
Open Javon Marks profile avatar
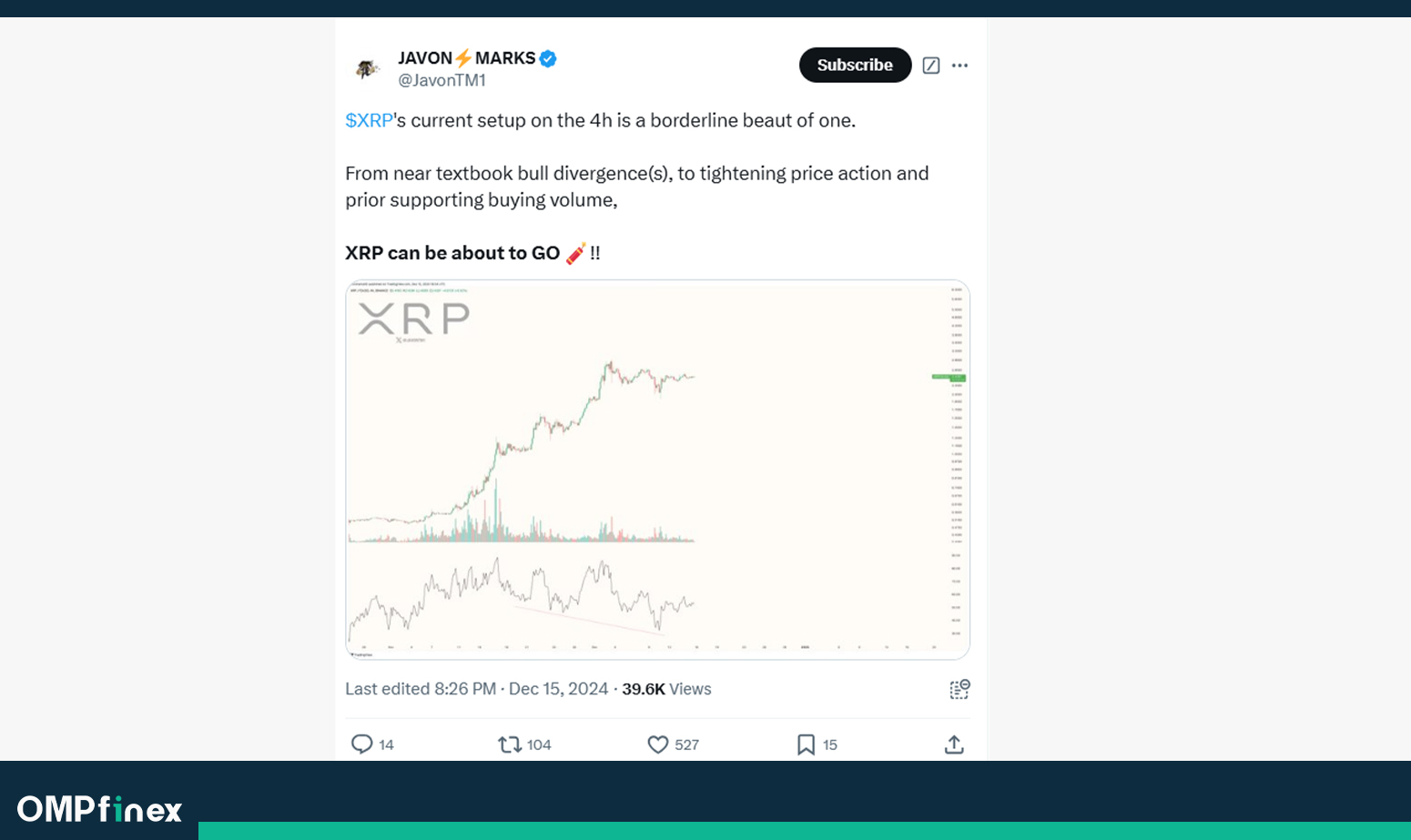click(367, 67)
